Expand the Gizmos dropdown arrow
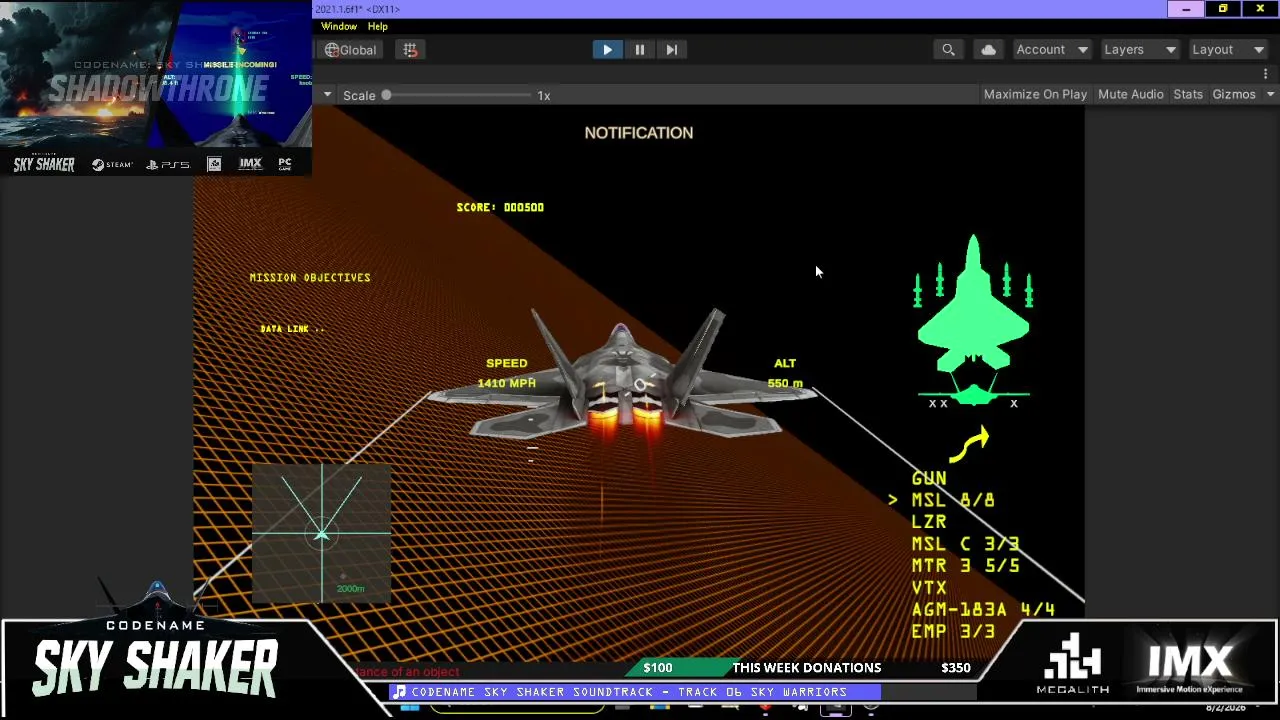This screenshot has width=1280, height=720. click(1270, 94)
